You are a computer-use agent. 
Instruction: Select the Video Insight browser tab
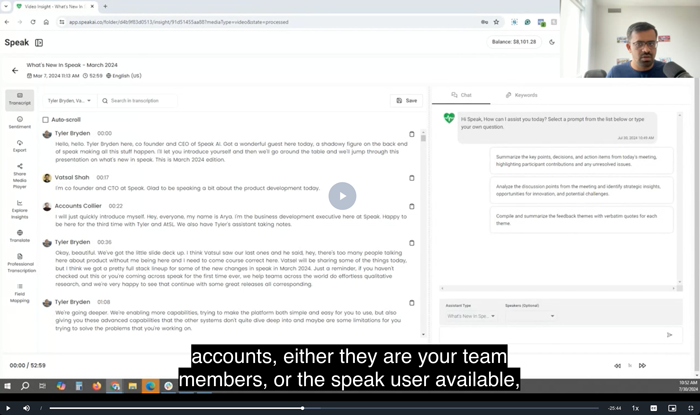pos(54,7)
